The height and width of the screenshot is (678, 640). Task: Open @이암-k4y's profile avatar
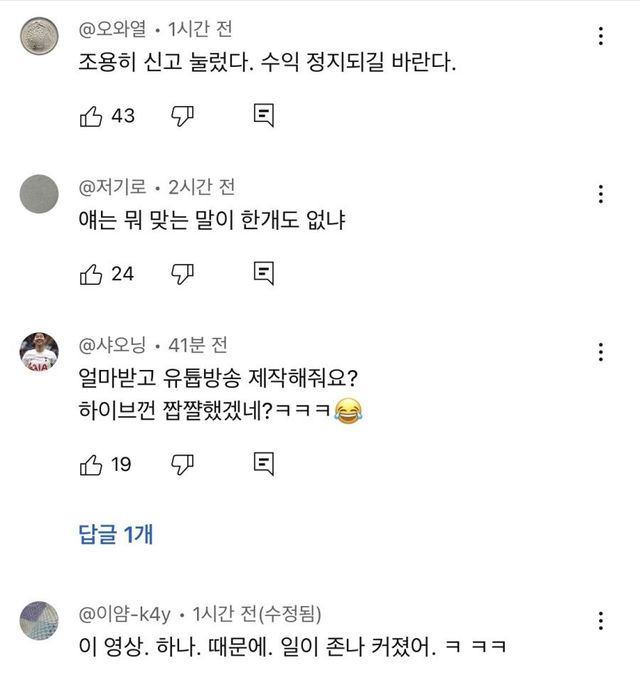pyautogui.click(x=40, y=621)
